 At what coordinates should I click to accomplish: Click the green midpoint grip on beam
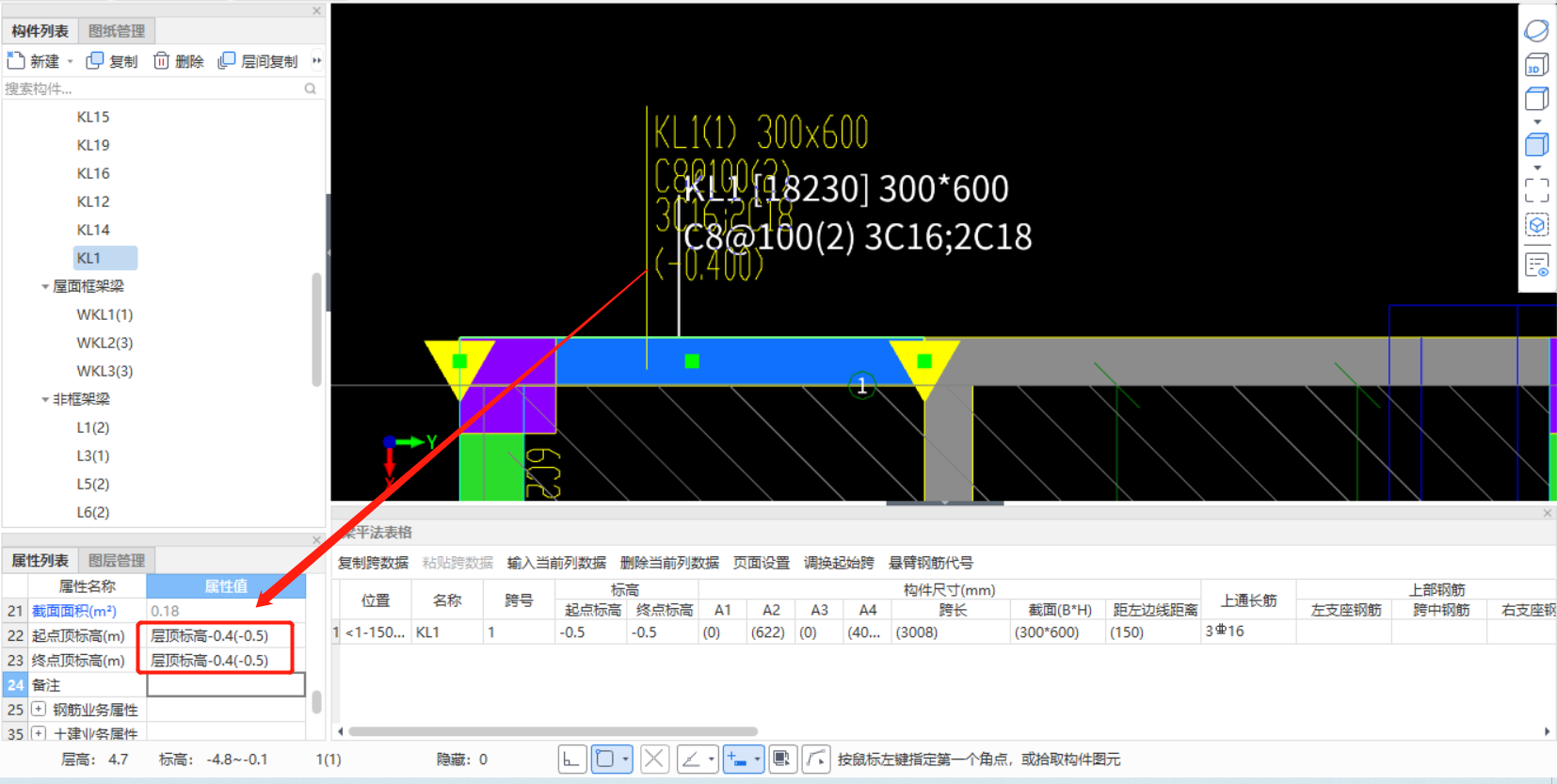point(692,361)
